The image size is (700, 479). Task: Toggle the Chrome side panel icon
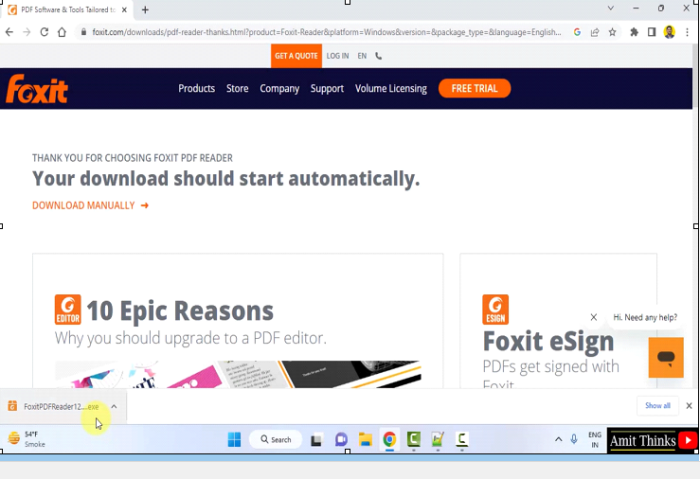tap(652, 32)
